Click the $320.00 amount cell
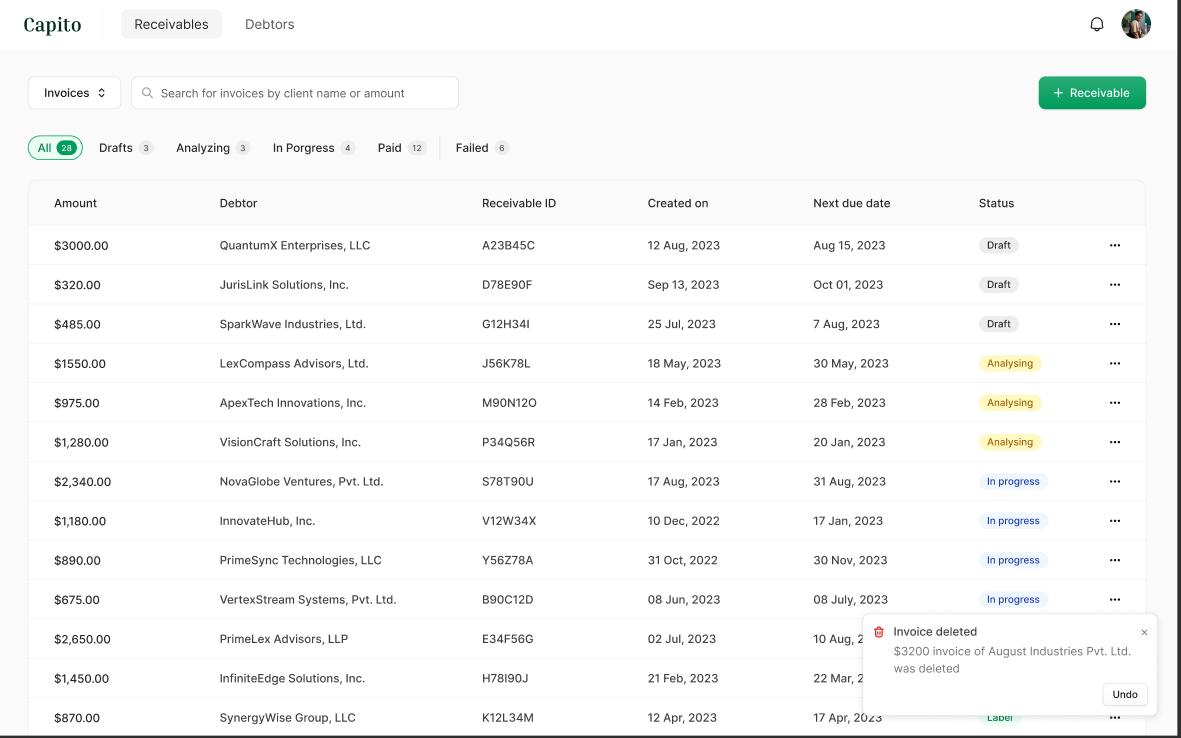1181x738 pixels. pos(77,285)
